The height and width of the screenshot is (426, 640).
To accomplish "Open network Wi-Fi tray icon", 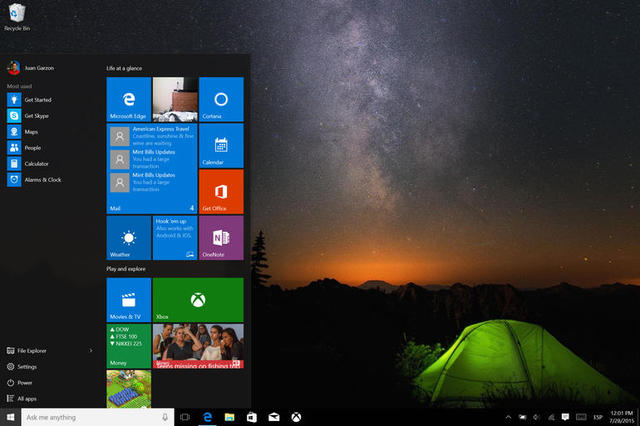I will pyautogui.click(x=551, y=417).
